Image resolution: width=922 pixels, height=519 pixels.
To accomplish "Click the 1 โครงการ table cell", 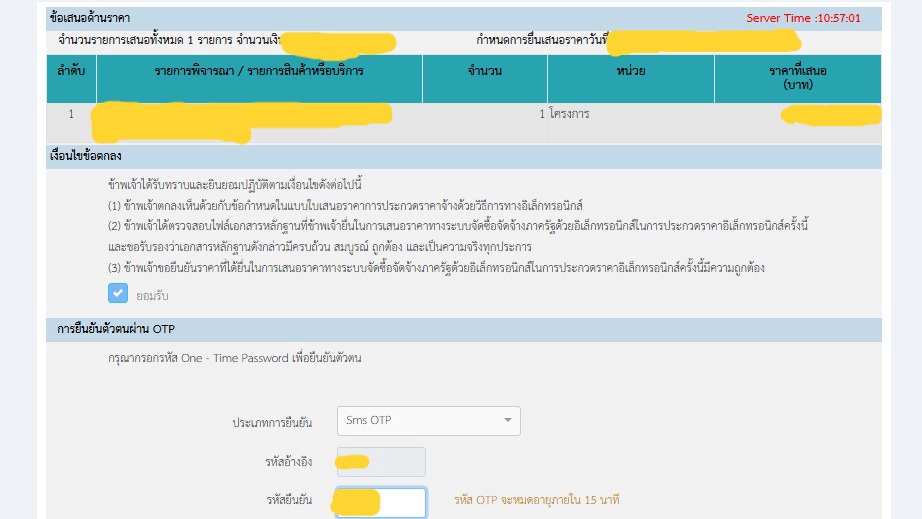I will pos(565,114).
